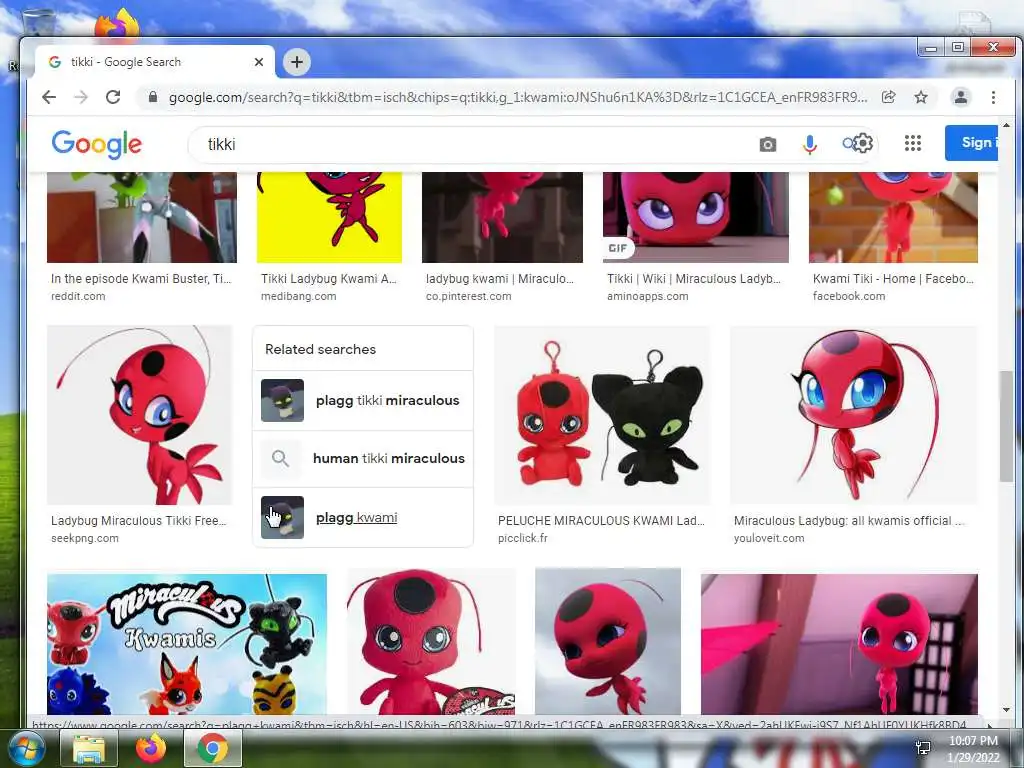This screenshot has height=768, width=1024.
Task: Open the Tikki image in pink room
Action: pyautogui.click(x=839, y=644)
